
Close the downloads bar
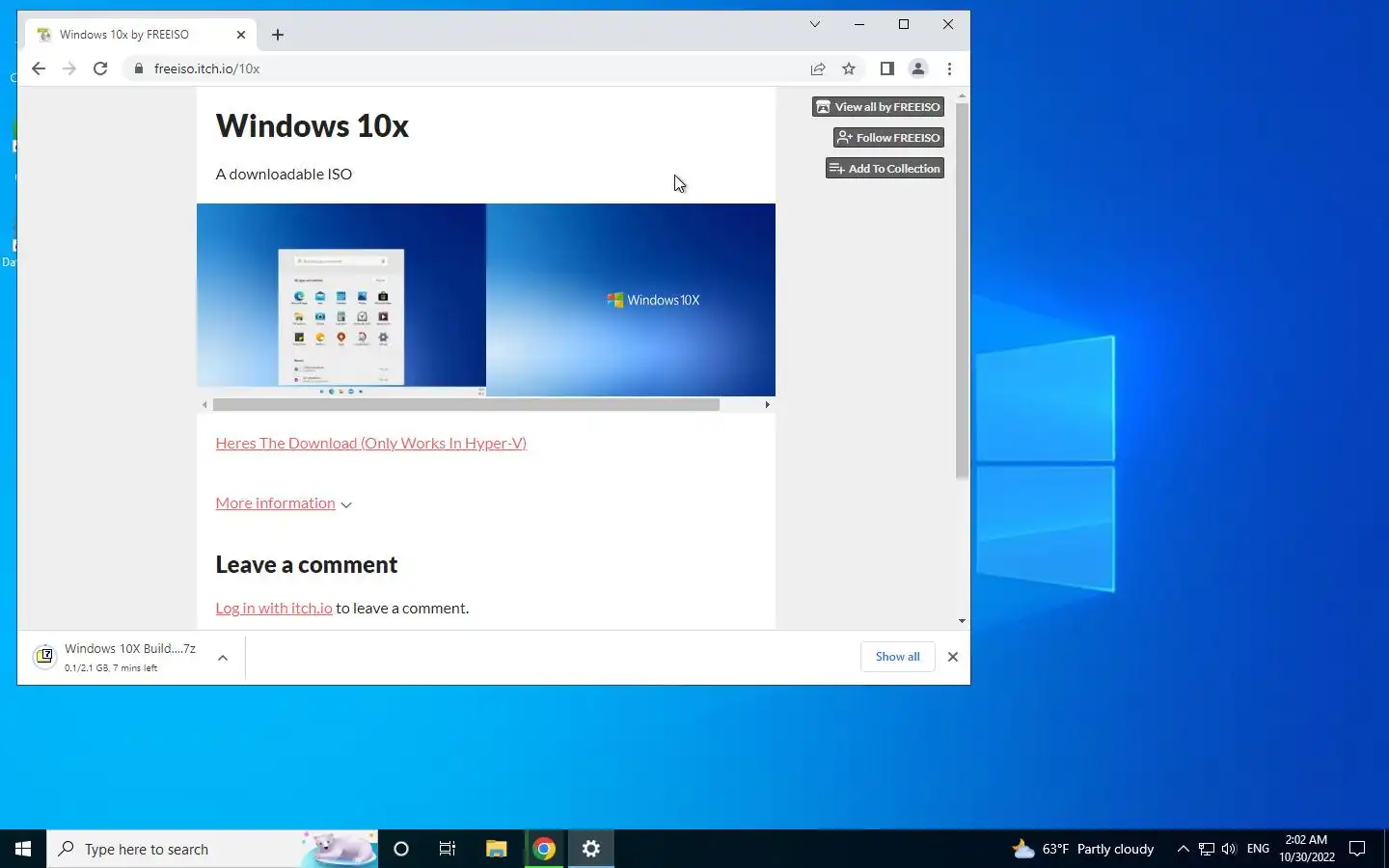953,657
